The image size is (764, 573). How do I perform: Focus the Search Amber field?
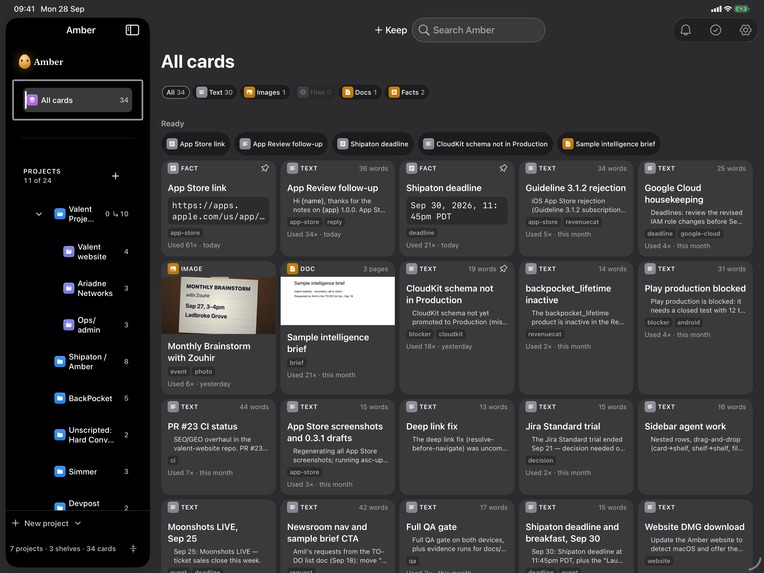(478, 30)
